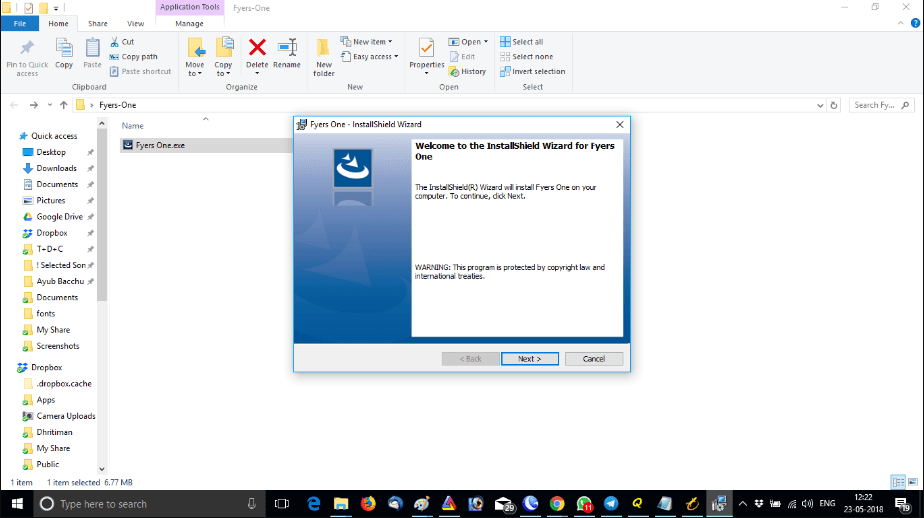Click the Help question mark icon
The width and height of the screenshot is (924, 518).
(x=915, y=24)
